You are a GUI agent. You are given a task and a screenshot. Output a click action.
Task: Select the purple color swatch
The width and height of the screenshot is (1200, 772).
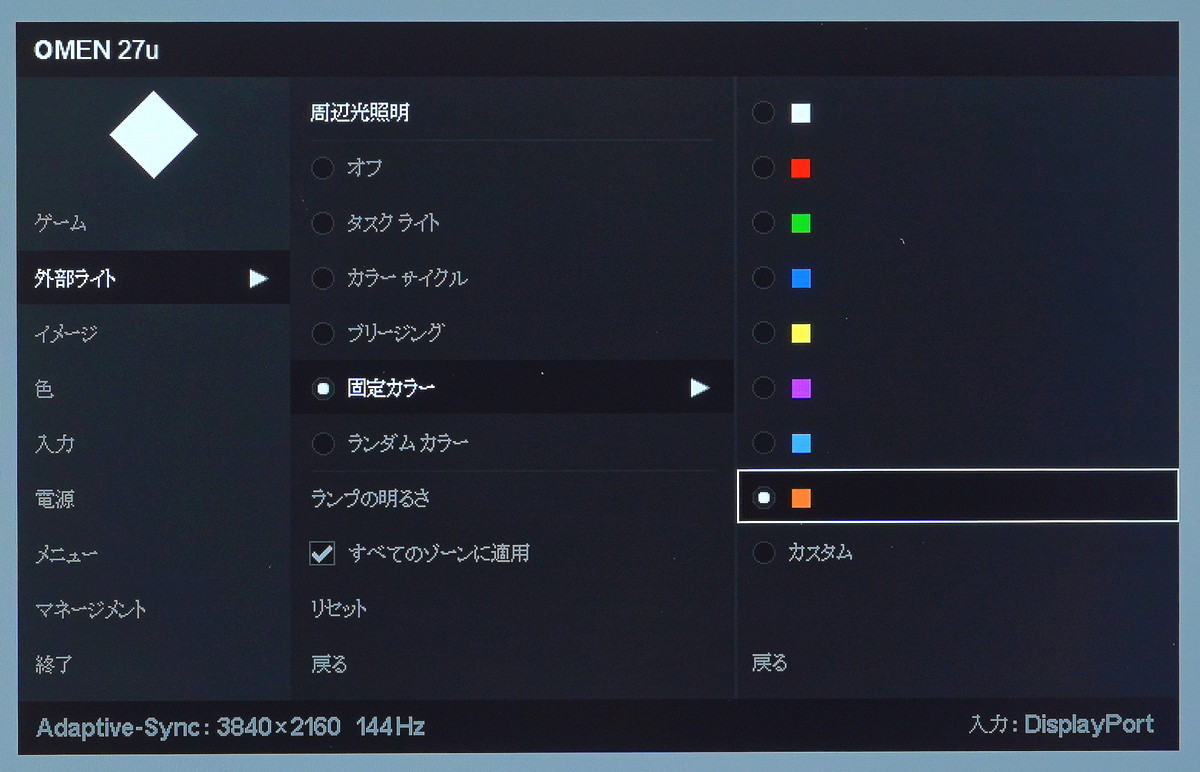pos(800,388)
